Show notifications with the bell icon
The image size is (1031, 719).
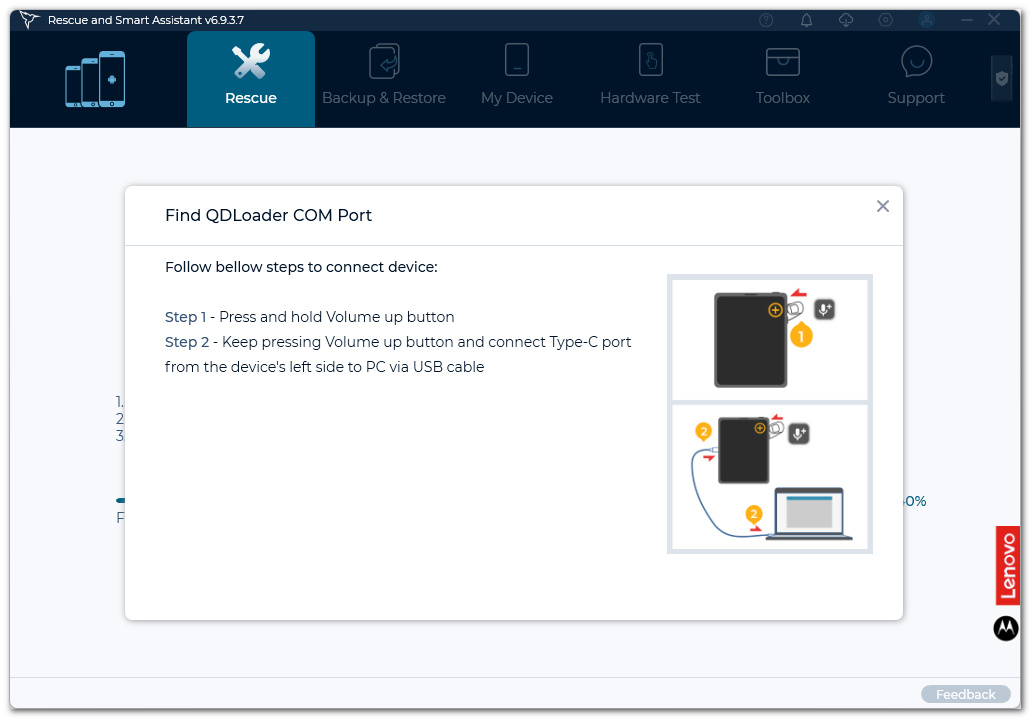[806, 20]
